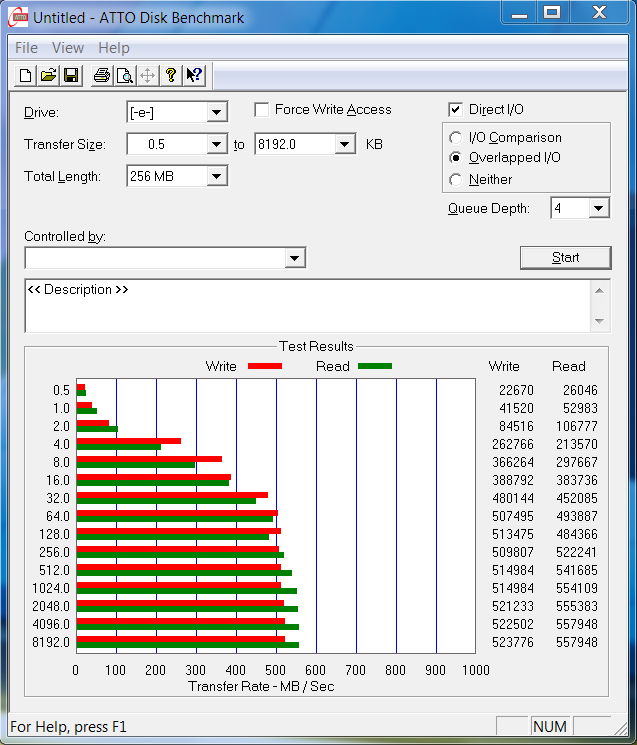
Task: Expand the Drive dropdown
Action: (x=216, y=113)
